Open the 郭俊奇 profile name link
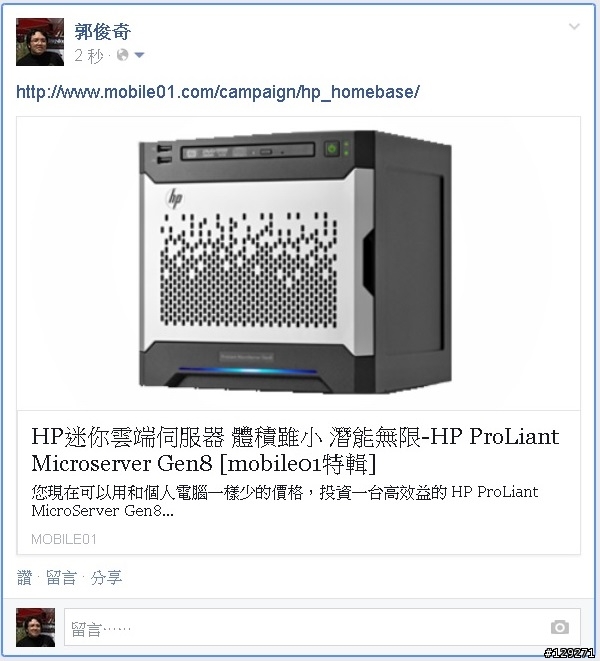The width and height of the screenshot is (600, 661). [102, 32]
